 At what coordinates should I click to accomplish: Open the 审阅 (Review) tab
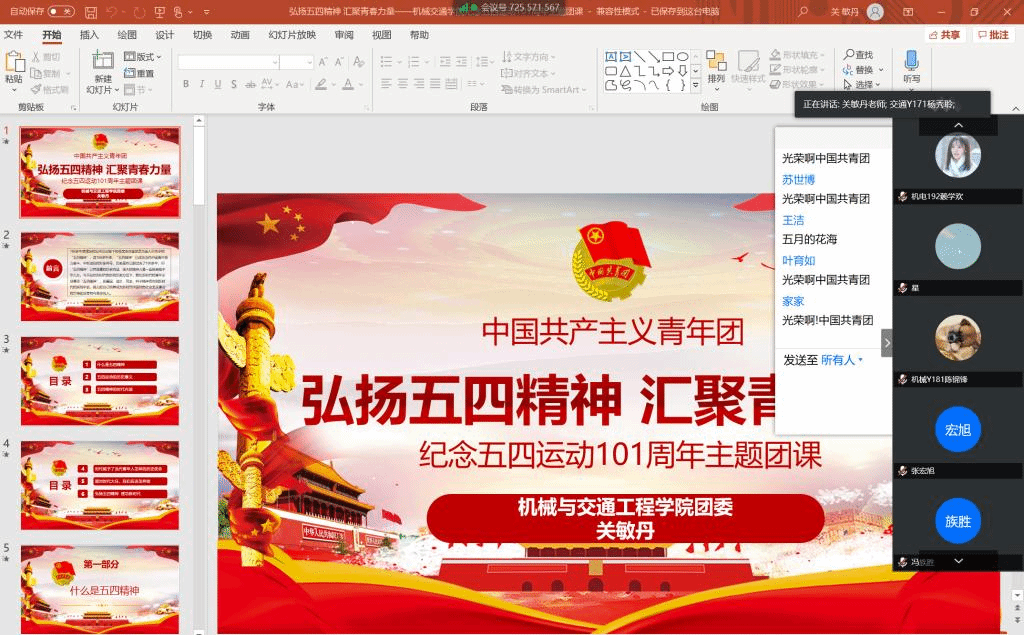click(x=344, y=35)
